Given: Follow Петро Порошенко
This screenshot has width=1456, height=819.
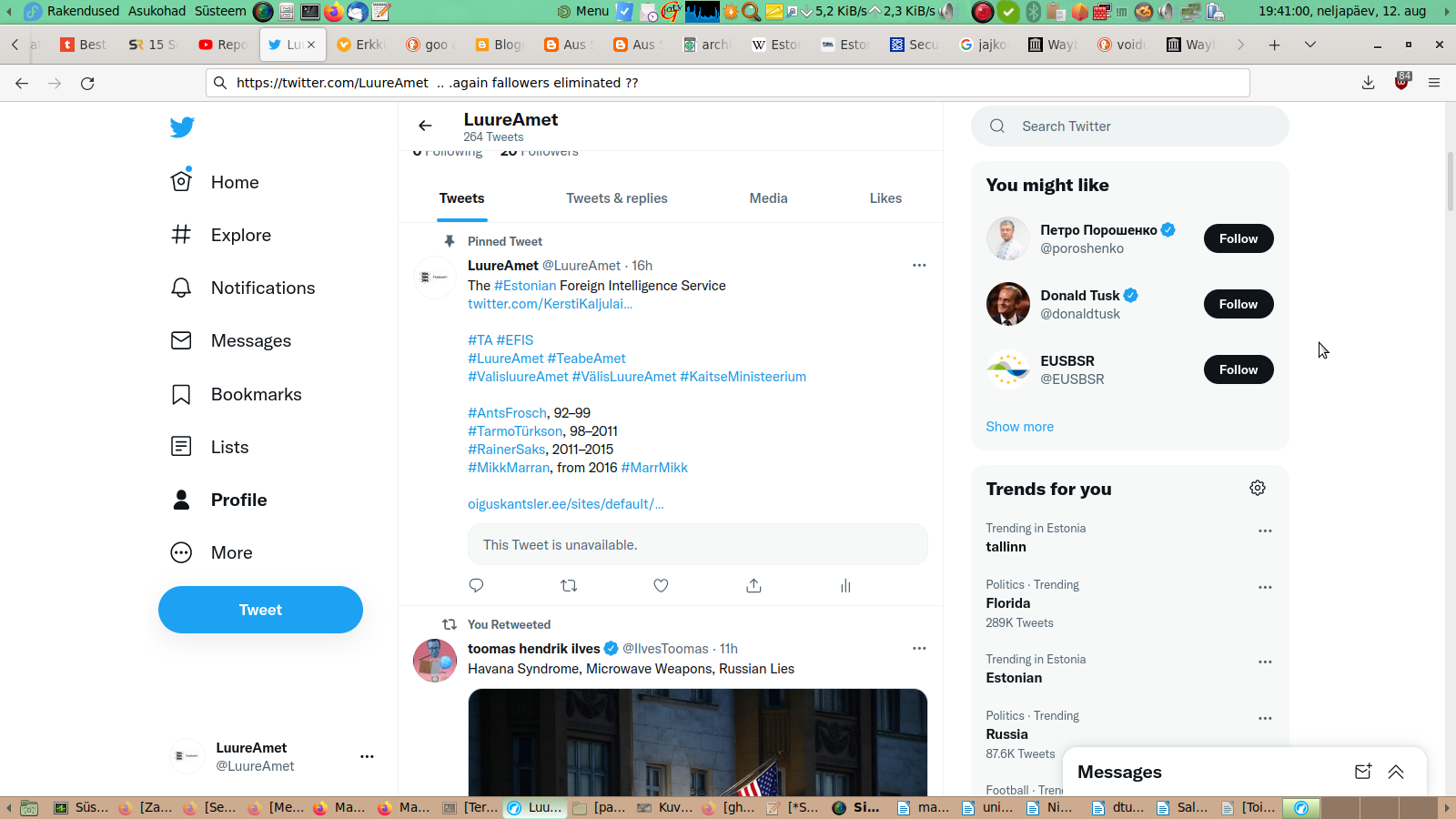Looking at the screenshot, I should click(1239, 238).
